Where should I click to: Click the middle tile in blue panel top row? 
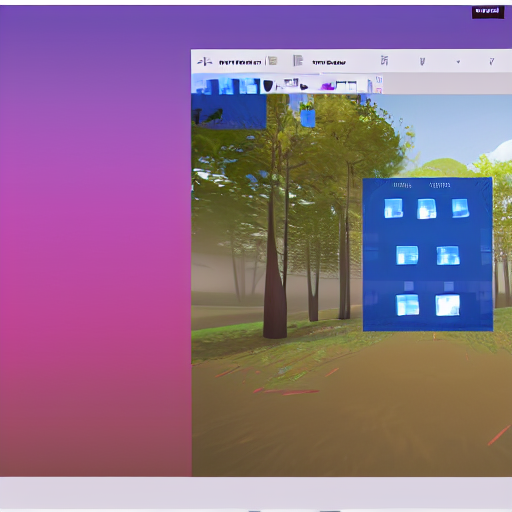[427, 209]
